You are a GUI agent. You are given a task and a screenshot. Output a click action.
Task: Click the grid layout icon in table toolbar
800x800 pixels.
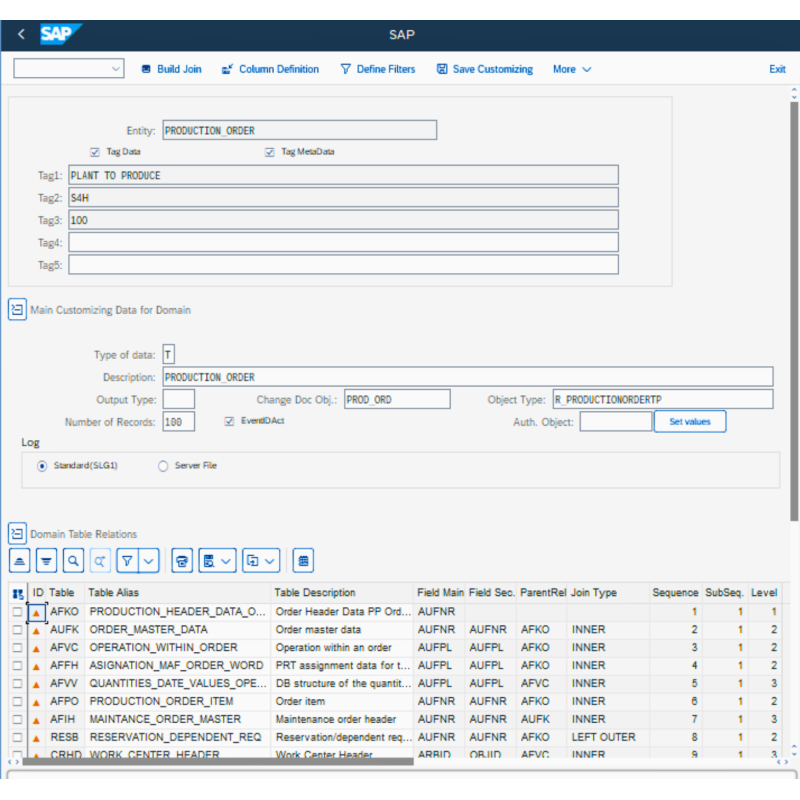[x=304, y=560]
